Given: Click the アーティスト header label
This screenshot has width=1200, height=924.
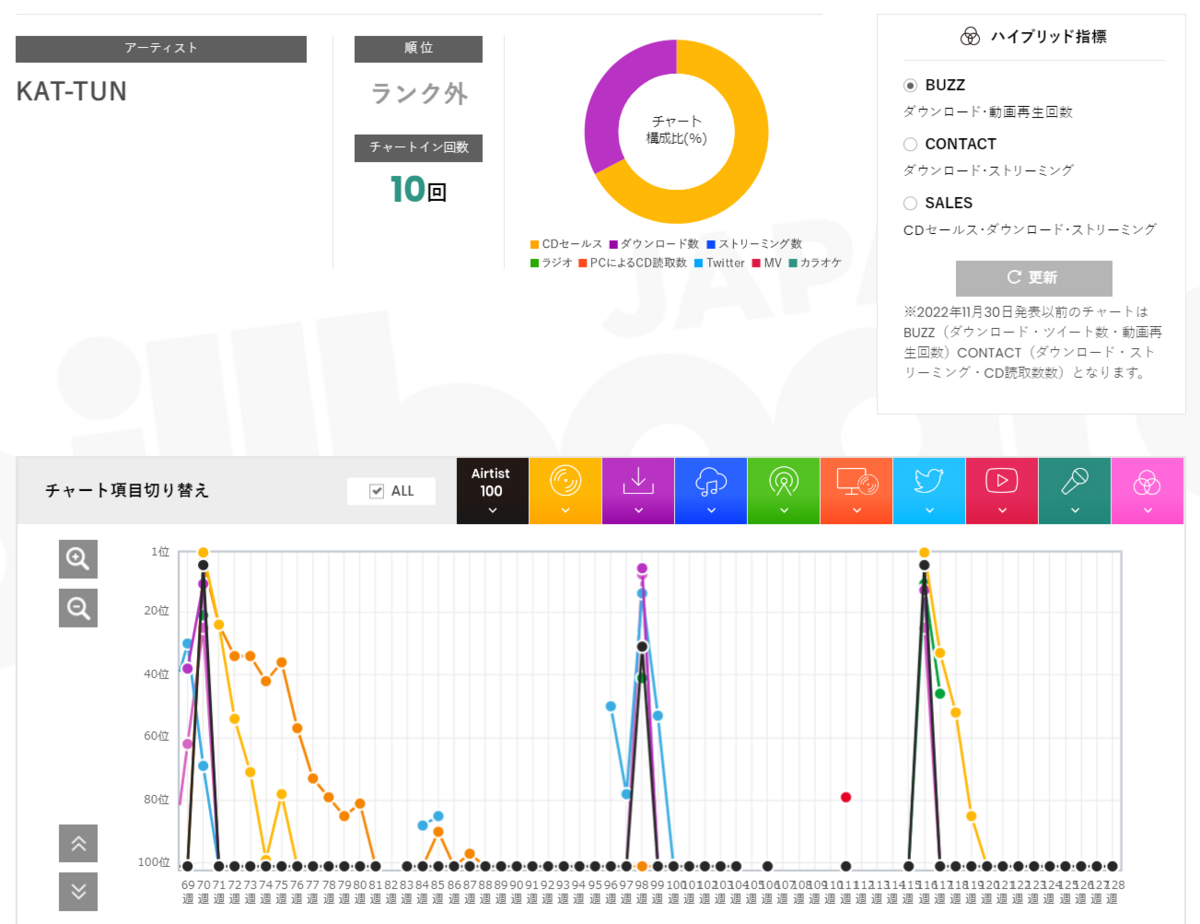Looking at the screenshot, I should (161, 49).
